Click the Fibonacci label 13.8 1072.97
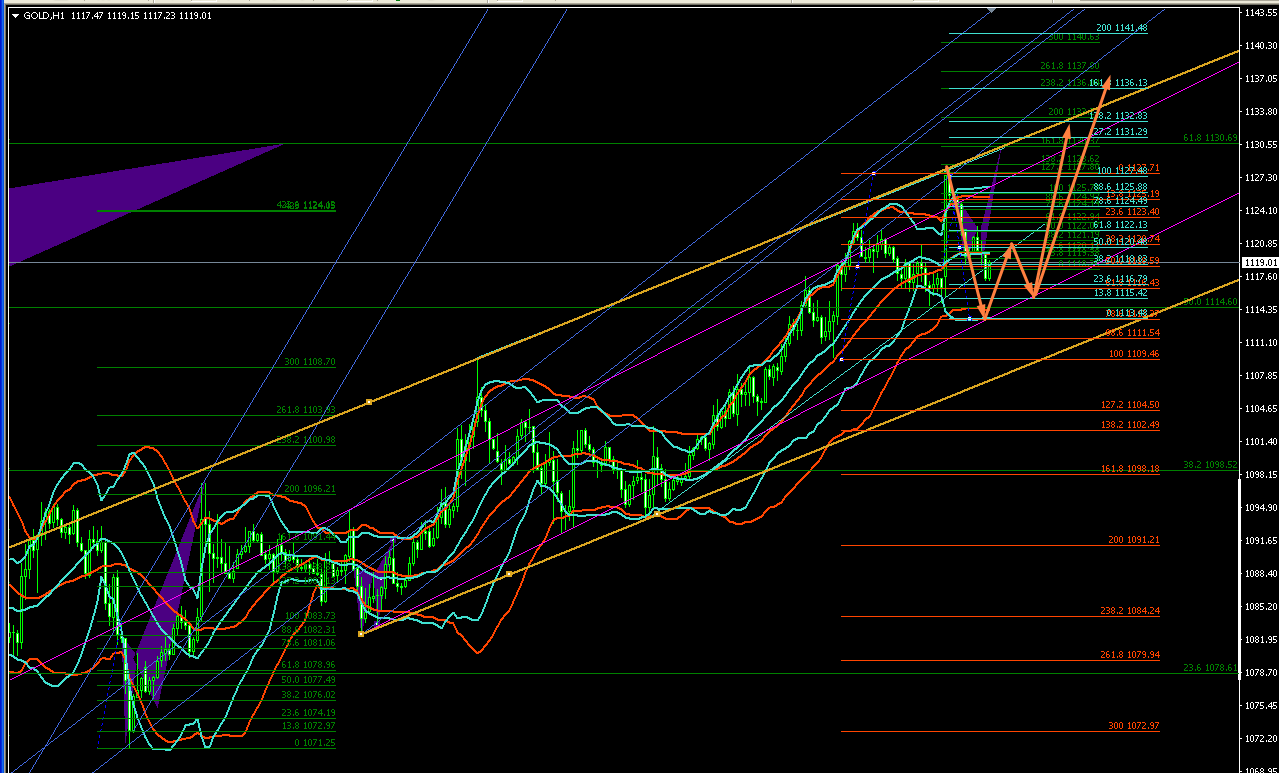The width and height of the screenshot is (1279, 773). click(x=308, y=725)
